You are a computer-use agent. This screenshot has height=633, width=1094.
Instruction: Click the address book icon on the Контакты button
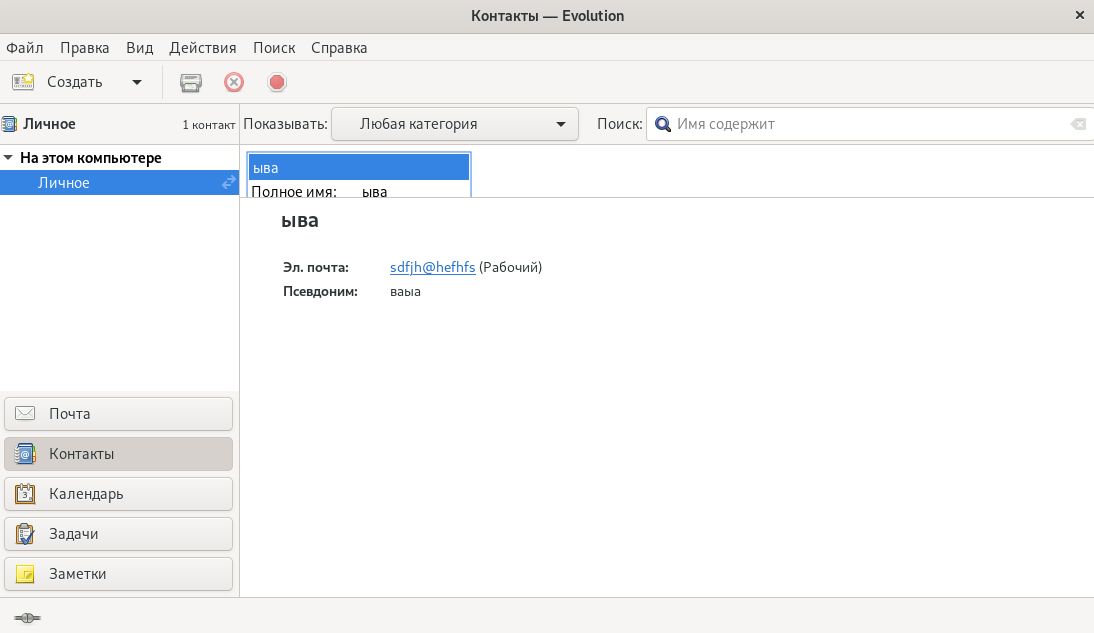point(25,454)
